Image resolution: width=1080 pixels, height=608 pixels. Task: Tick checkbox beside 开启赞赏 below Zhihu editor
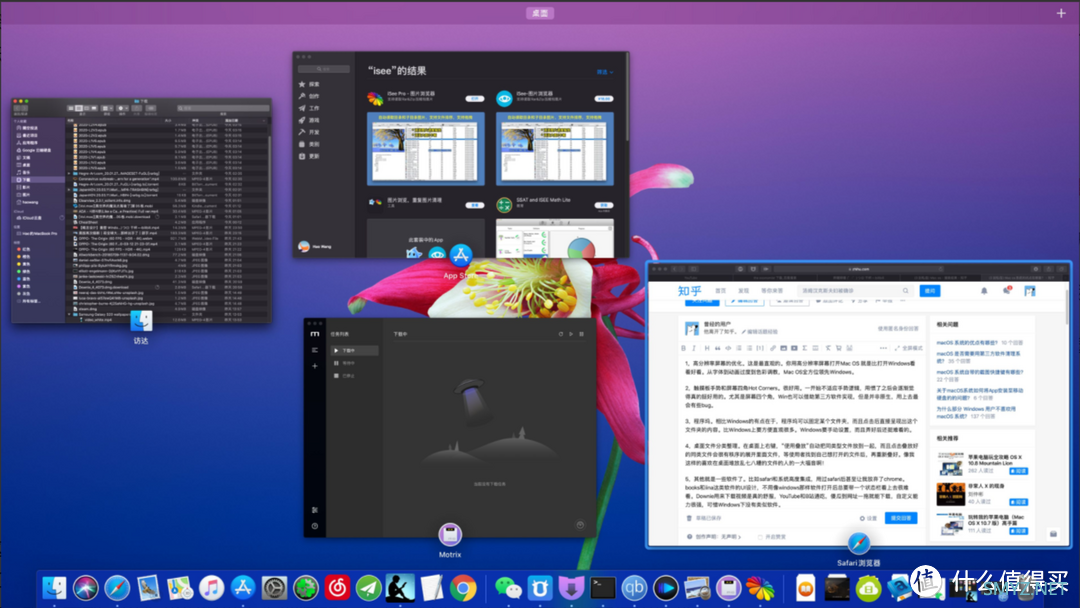tap(760, 537)
